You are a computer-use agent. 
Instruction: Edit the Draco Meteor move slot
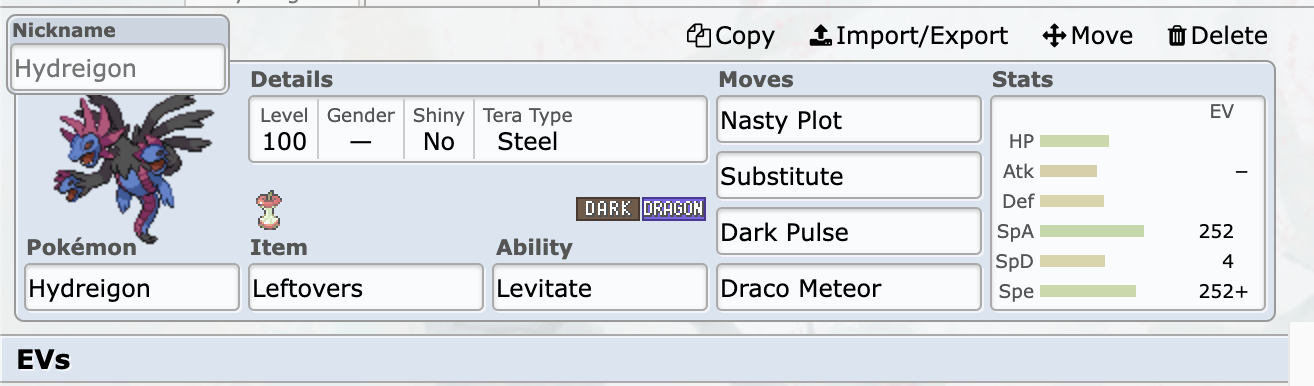tap(848, 288)
